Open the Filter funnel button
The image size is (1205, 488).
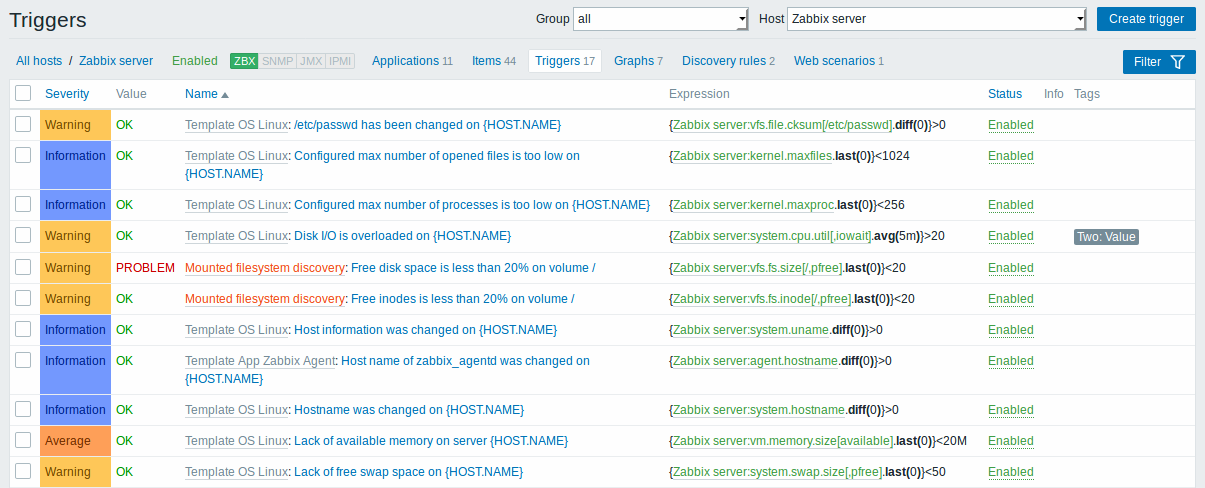(1159, 62)
